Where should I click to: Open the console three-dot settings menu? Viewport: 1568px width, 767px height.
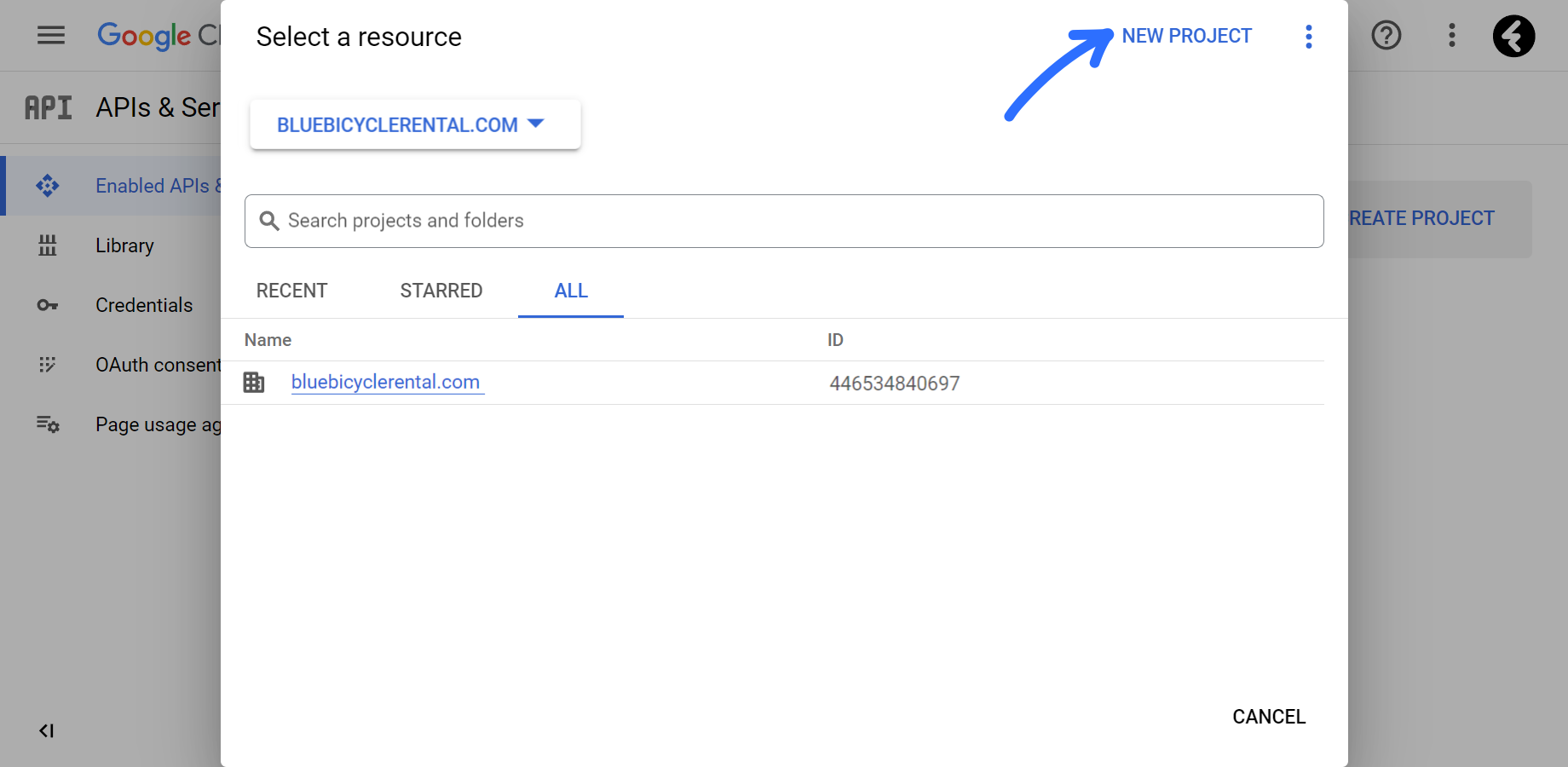1452,35
